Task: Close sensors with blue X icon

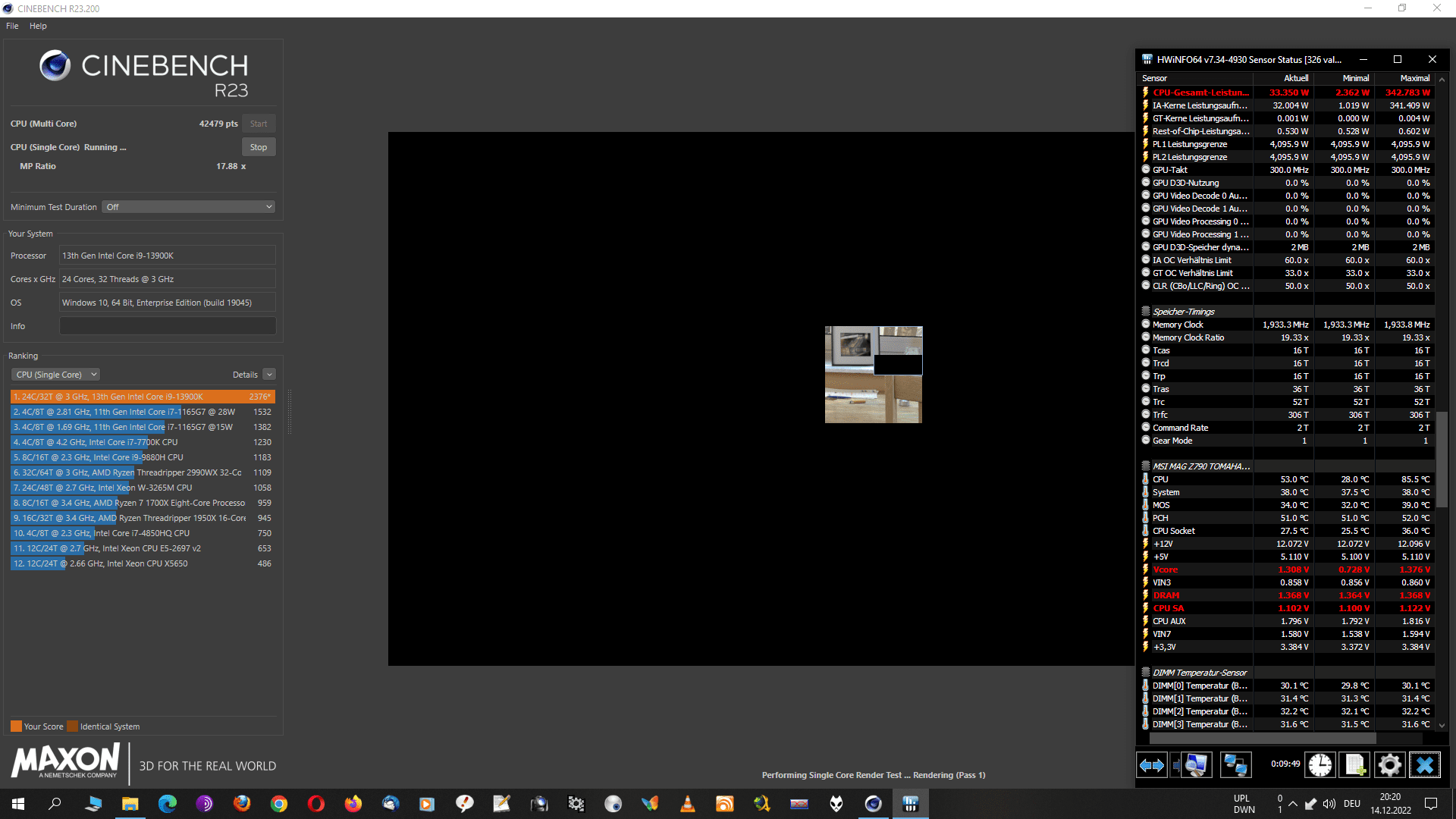Action: 1425,765
